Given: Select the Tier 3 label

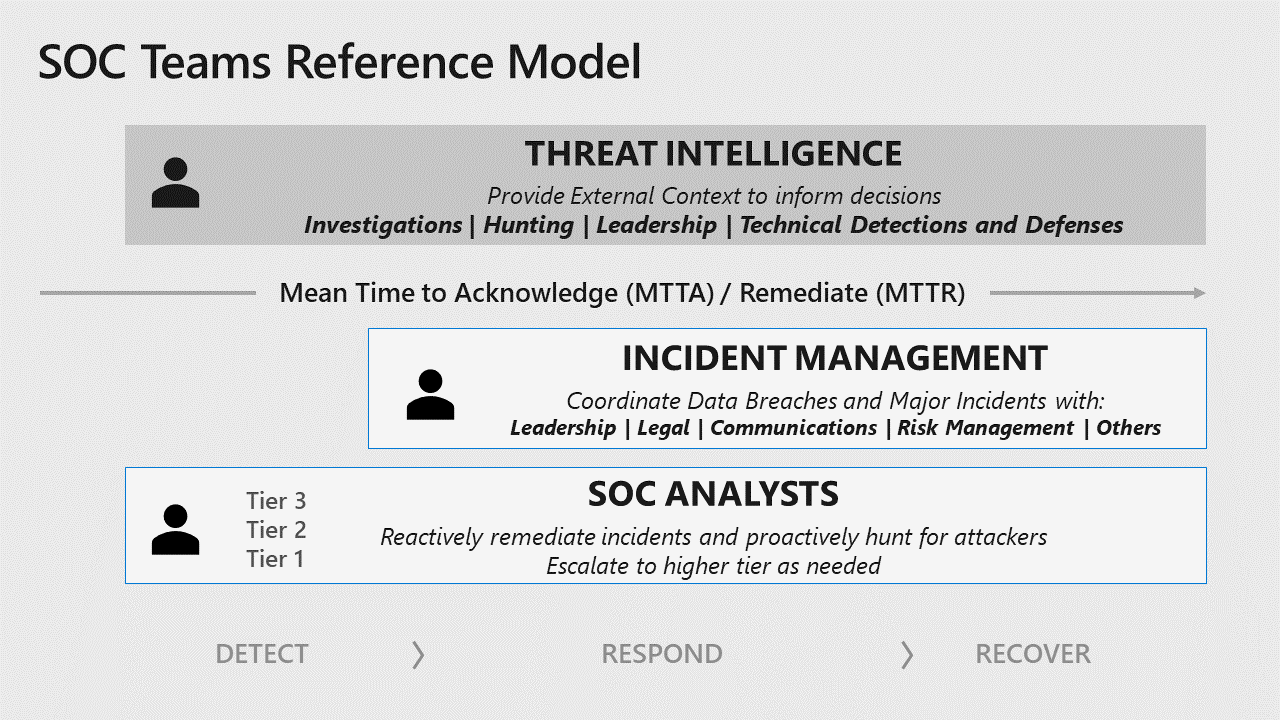Looking at the screenshot, I should click(x=276, y=501).
